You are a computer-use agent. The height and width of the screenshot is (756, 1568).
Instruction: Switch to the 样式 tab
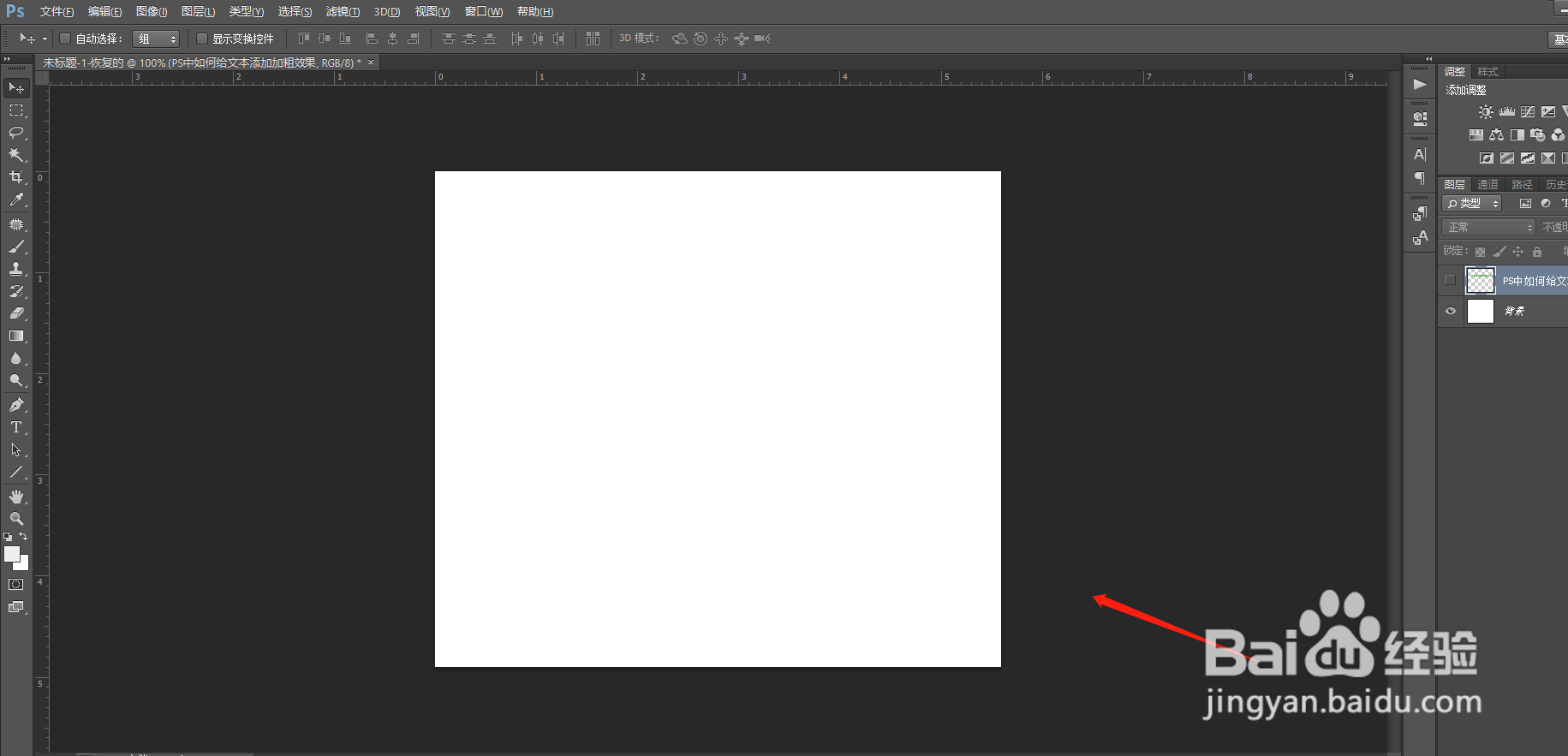coord(1488,72)
